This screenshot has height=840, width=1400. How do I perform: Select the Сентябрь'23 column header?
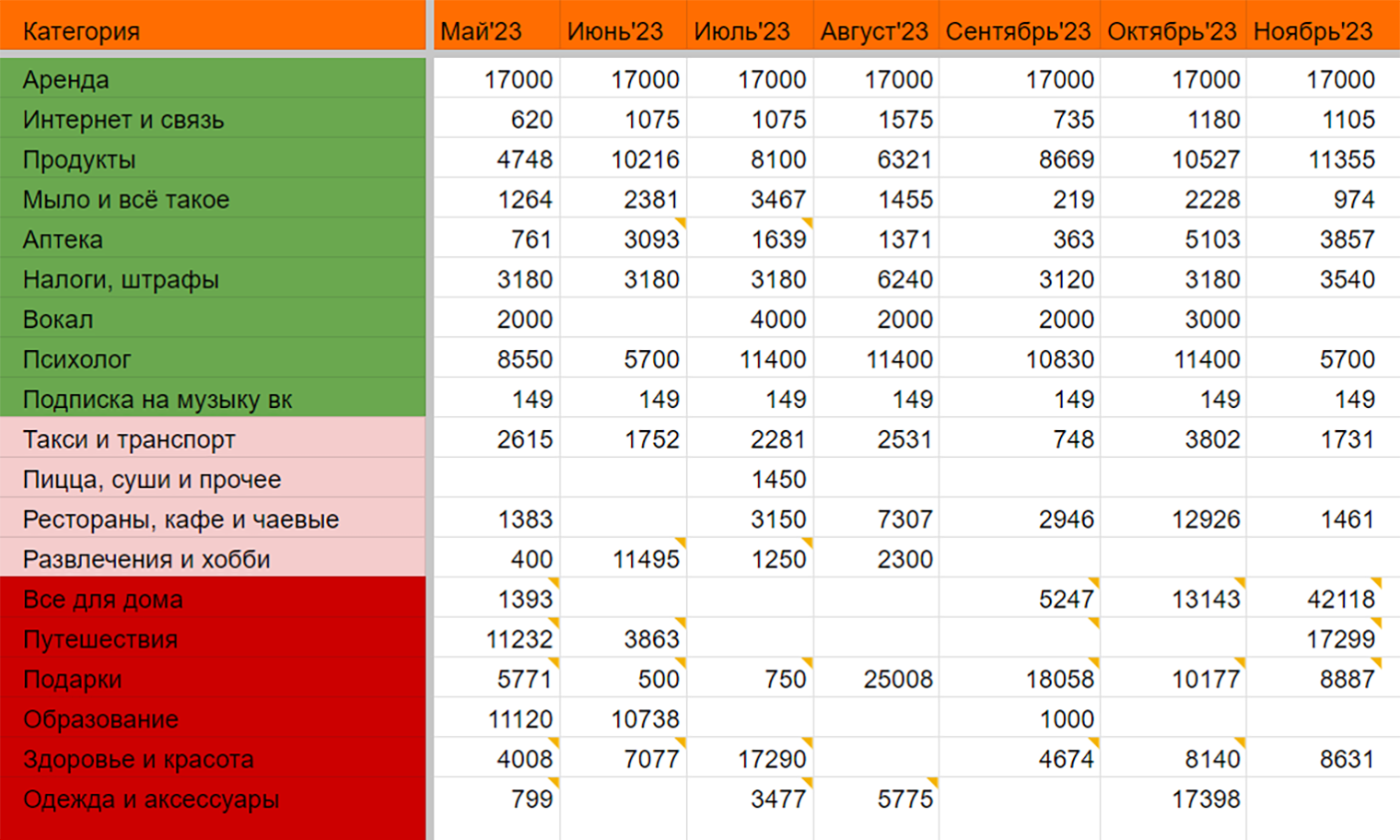1020,26
